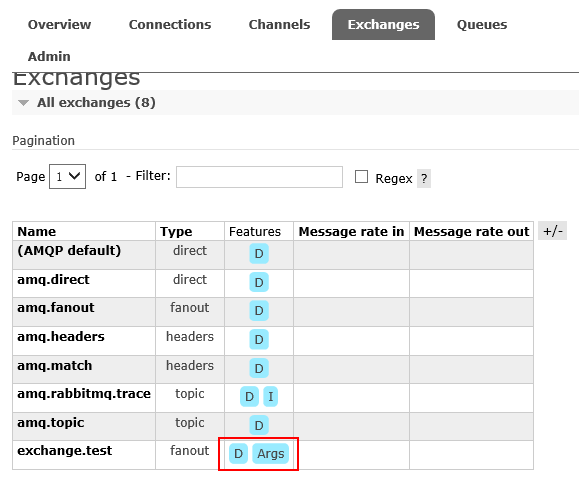Toggle columns with the +/- button
The width and height of the screenshot is (579, 479).
[x=552, y=231]
